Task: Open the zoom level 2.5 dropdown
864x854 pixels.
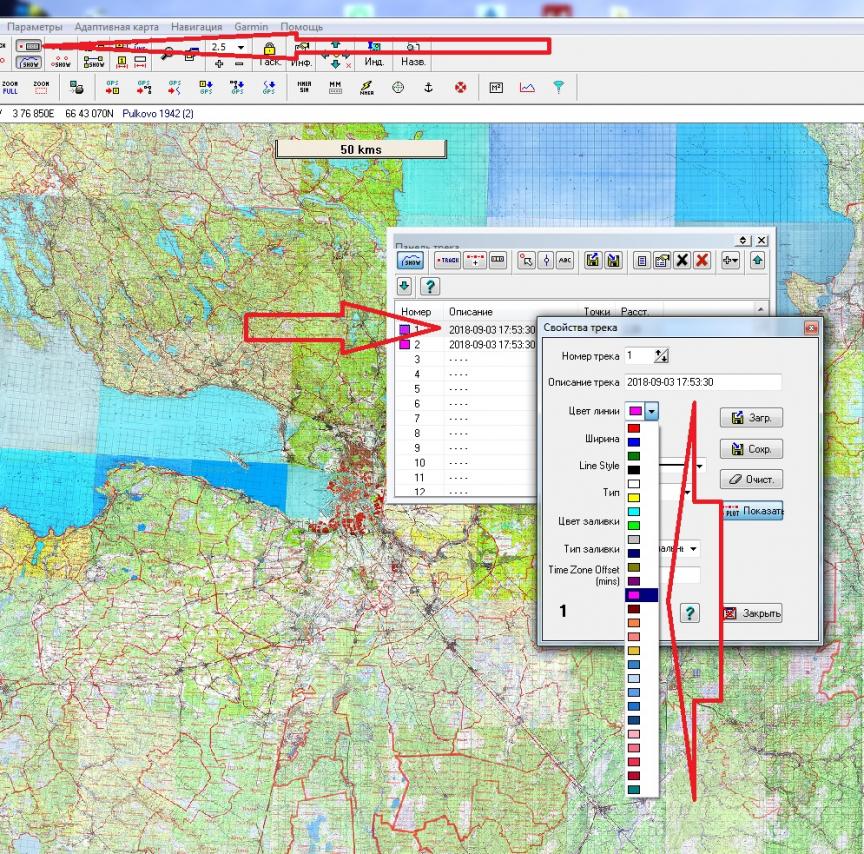Action: click(240, 47)
